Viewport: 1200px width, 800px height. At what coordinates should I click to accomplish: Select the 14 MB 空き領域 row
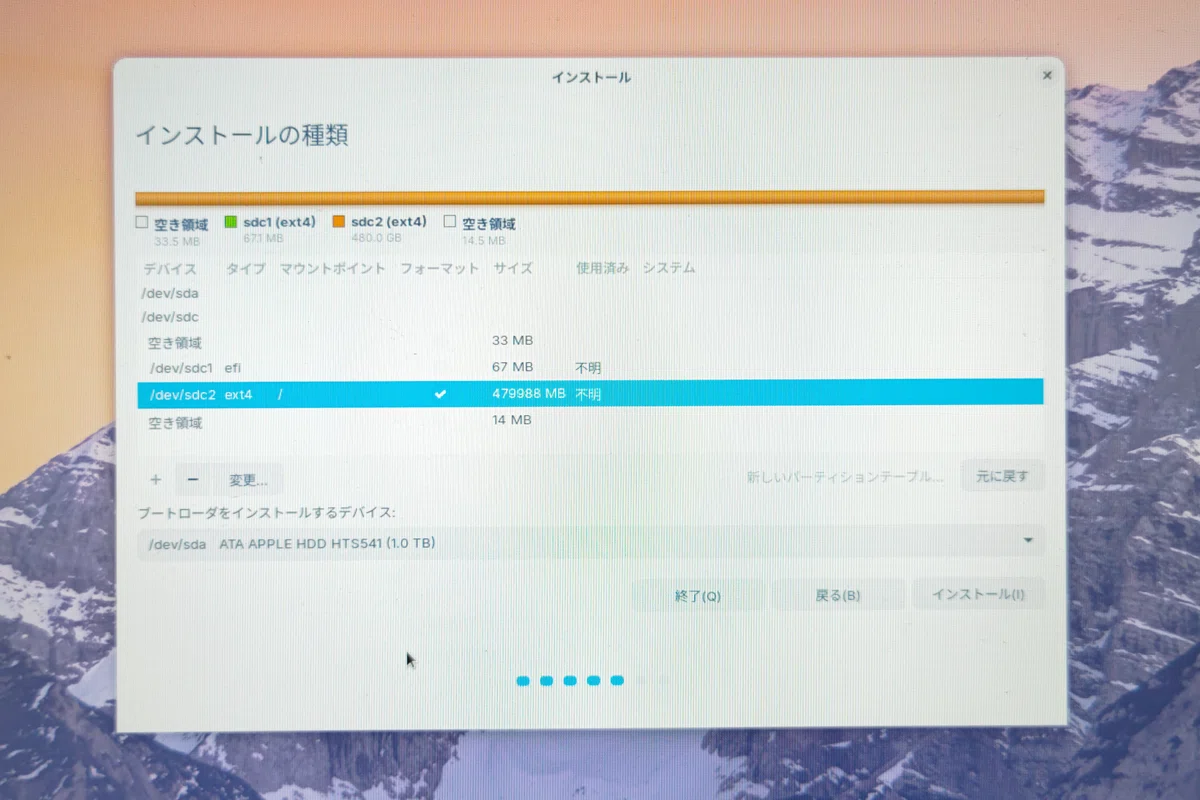(590, 421)
